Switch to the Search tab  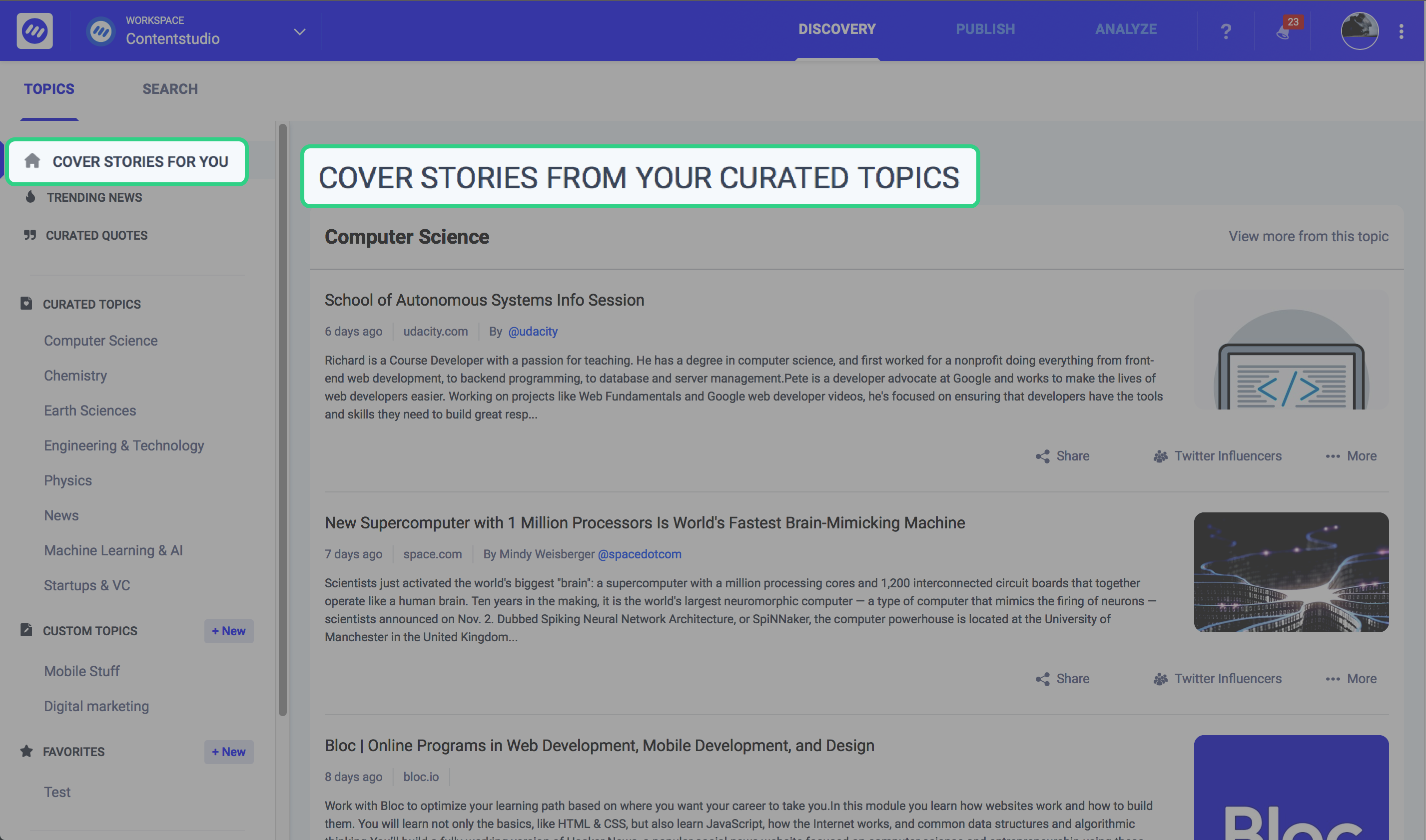[170, 89]
